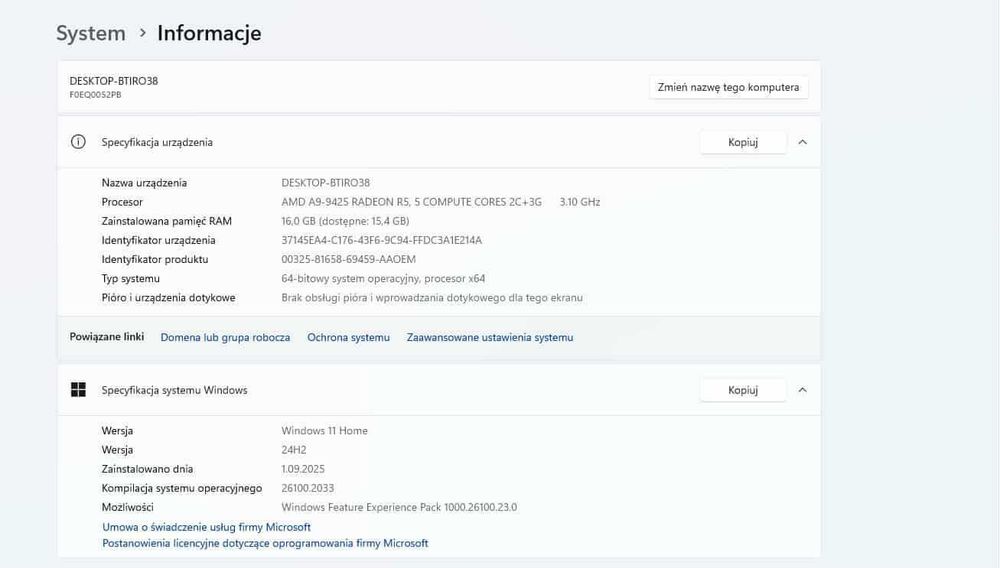The height and width of the screenshot is (568, 1000).
Task: Open Domena lub grupa robocza link
Action: point(225,337)
